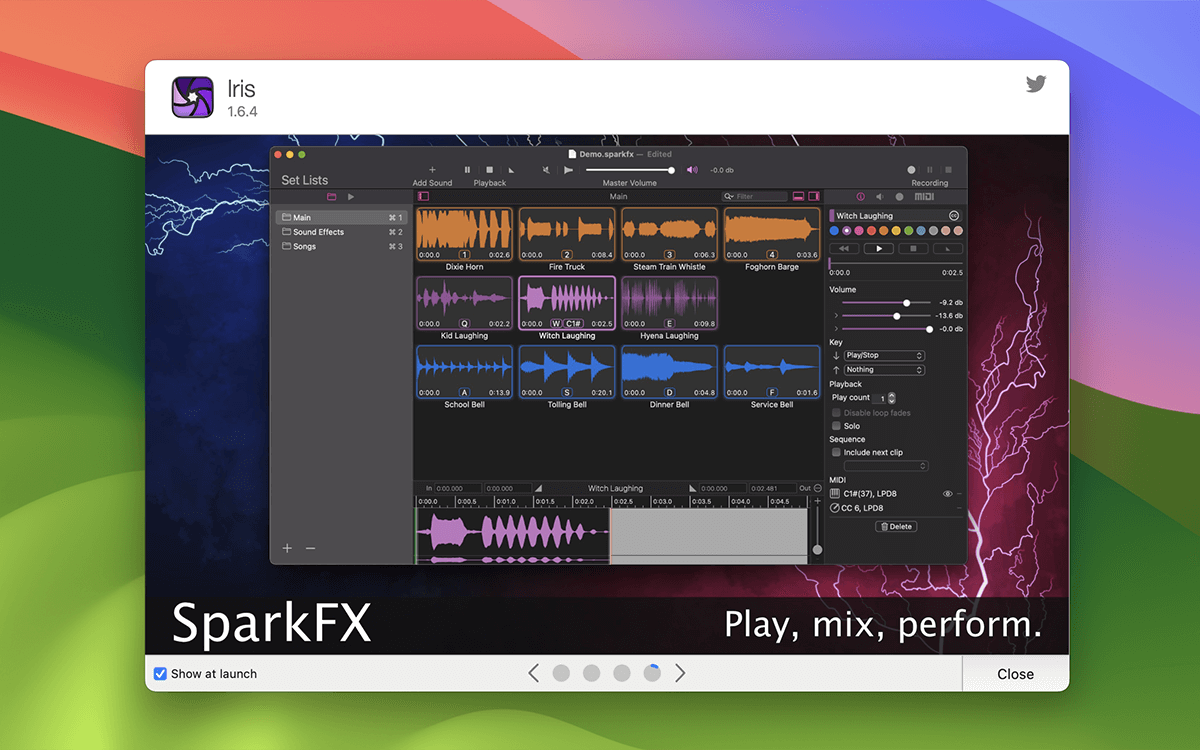Enable the Solo checkbox
This screenshot has width=1200, height=750.
(x=836, y=426)
